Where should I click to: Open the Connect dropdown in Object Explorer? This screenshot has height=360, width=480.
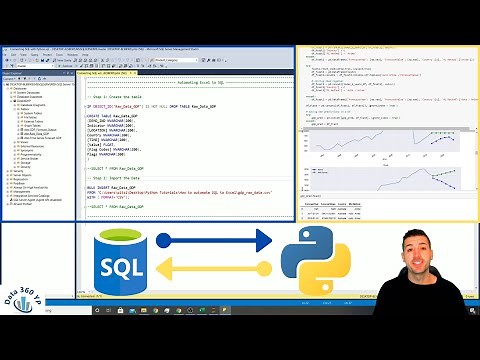[x=8, y=79]
